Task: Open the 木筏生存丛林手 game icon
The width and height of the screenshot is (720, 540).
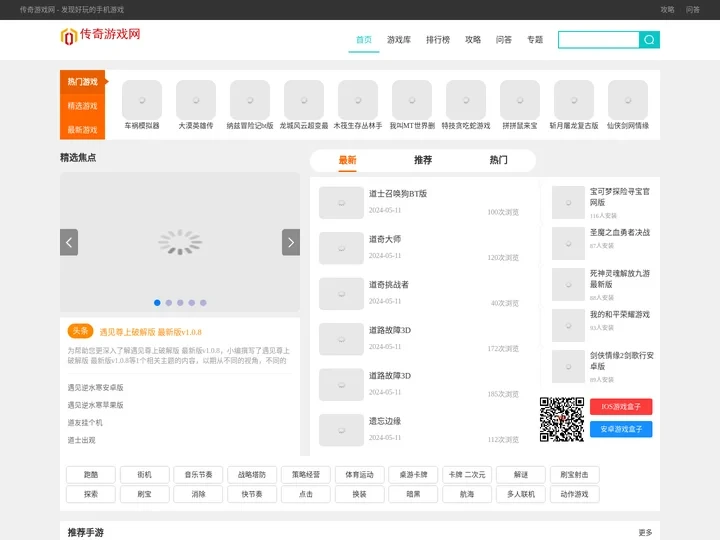Action: point(358,100)
